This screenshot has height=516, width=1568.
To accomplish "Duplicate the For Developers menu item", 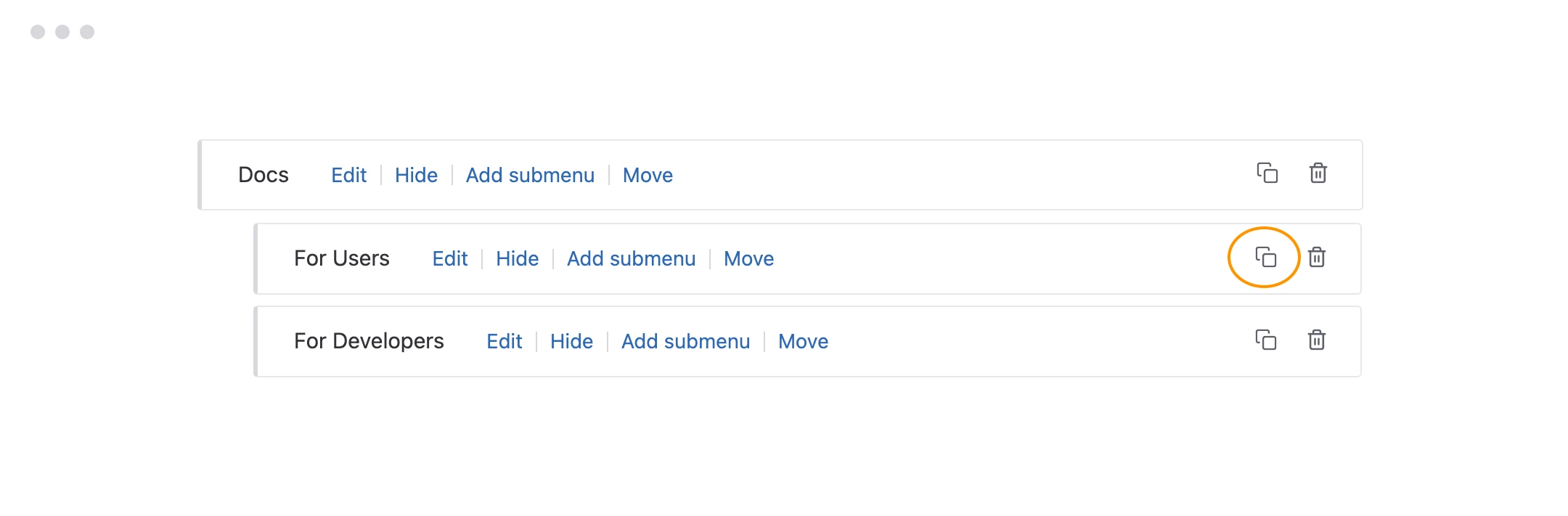I will click(x=1265, y=340).
